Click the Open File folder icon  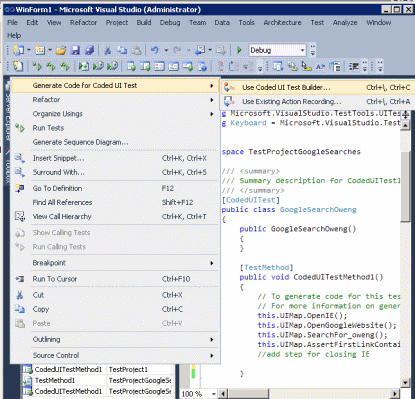tap(61, 51)
